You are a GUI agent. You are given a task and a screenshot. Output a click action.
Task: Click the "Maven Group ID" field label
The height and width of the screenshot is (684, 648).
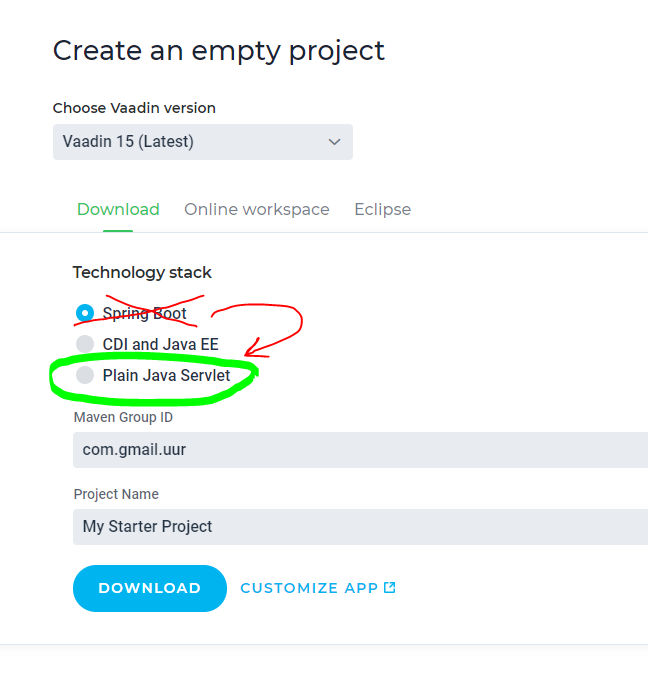[x=123, y=417]
